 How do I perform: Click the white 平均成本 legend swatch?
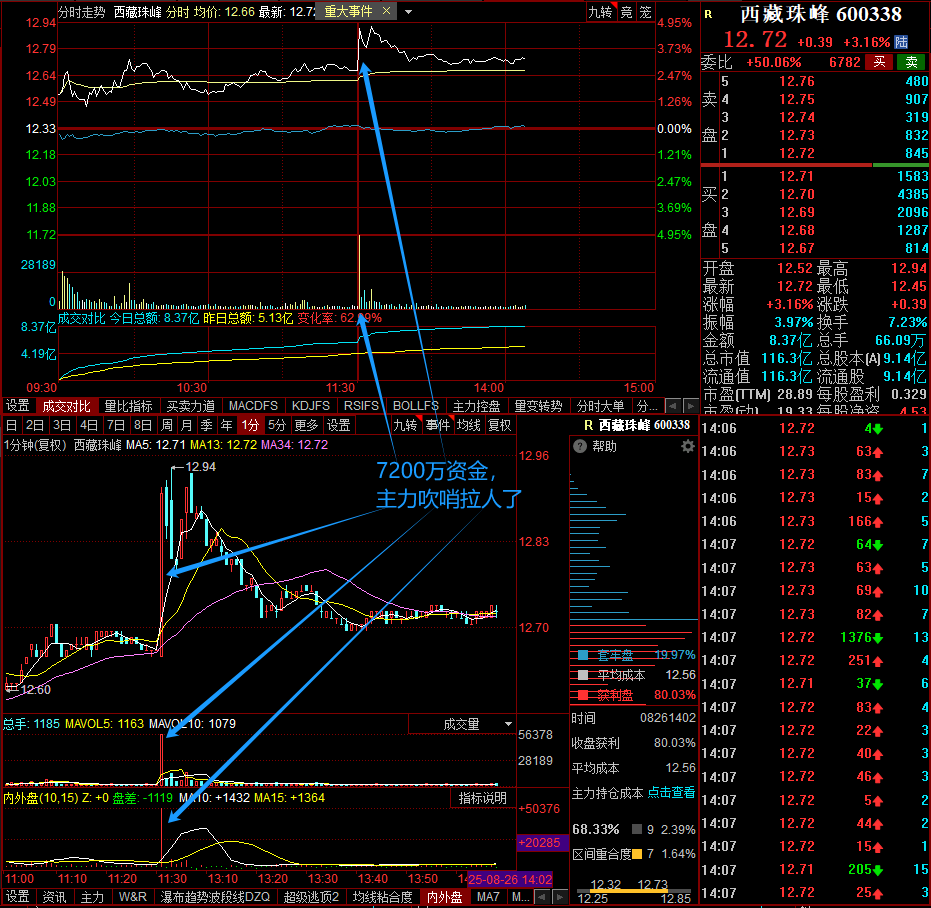pos(583,675)
